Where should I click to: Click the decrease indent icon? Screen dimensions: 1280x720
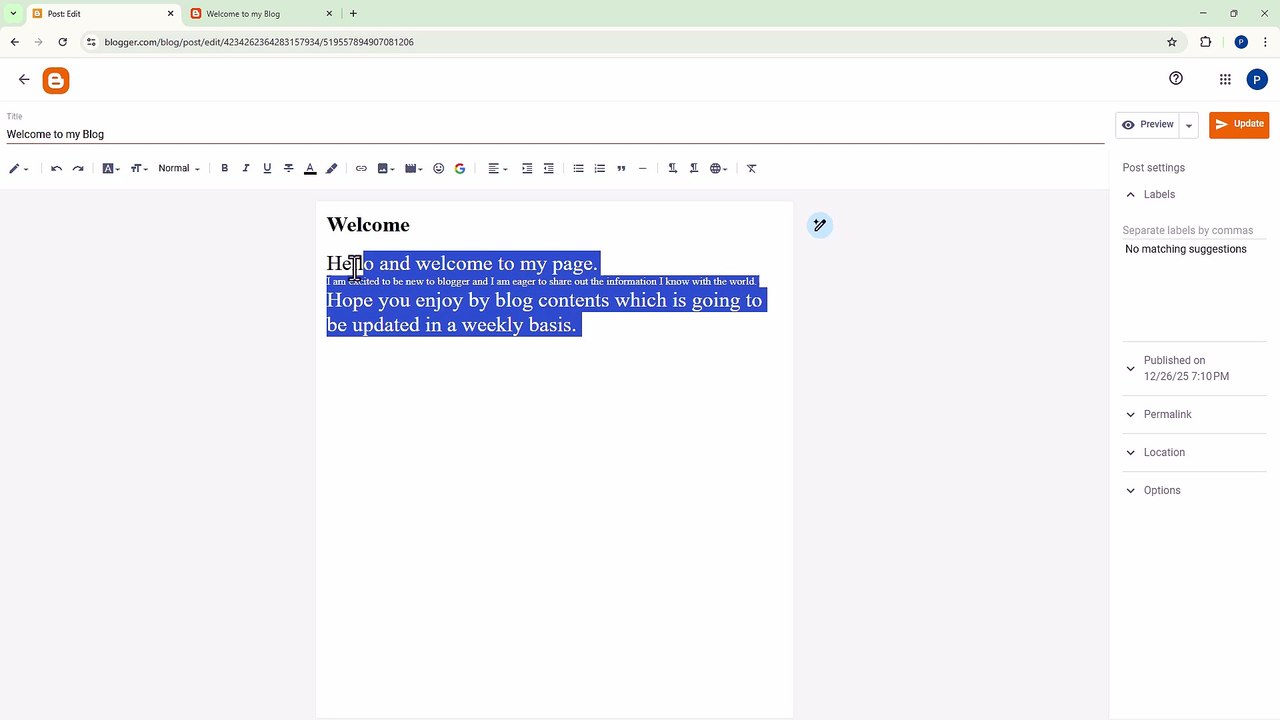coord(548,169)
